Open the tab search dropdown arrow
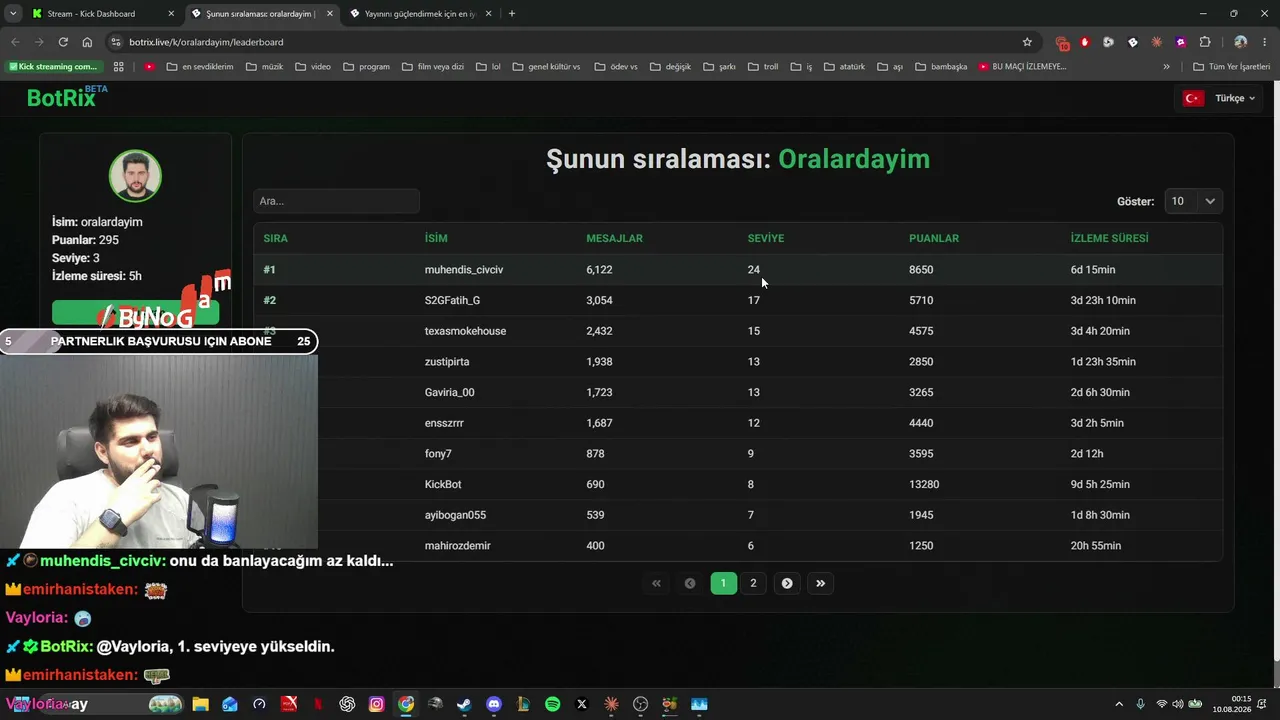Screen dimensions: 1280x720 click(x=13, y=14)
